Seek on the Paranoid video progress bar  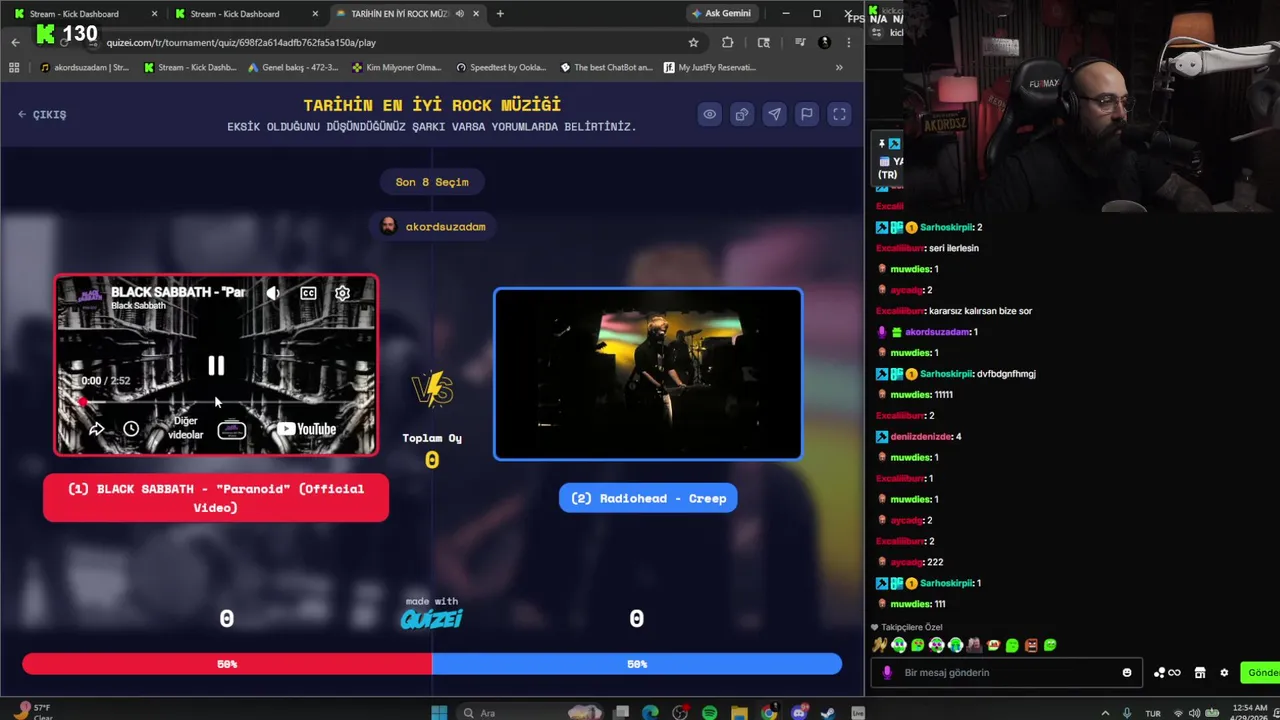[216, 402]
